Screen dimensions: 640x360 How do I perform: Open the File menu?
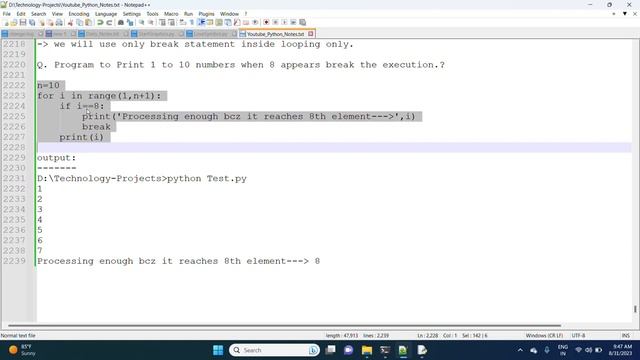[7, 14]
